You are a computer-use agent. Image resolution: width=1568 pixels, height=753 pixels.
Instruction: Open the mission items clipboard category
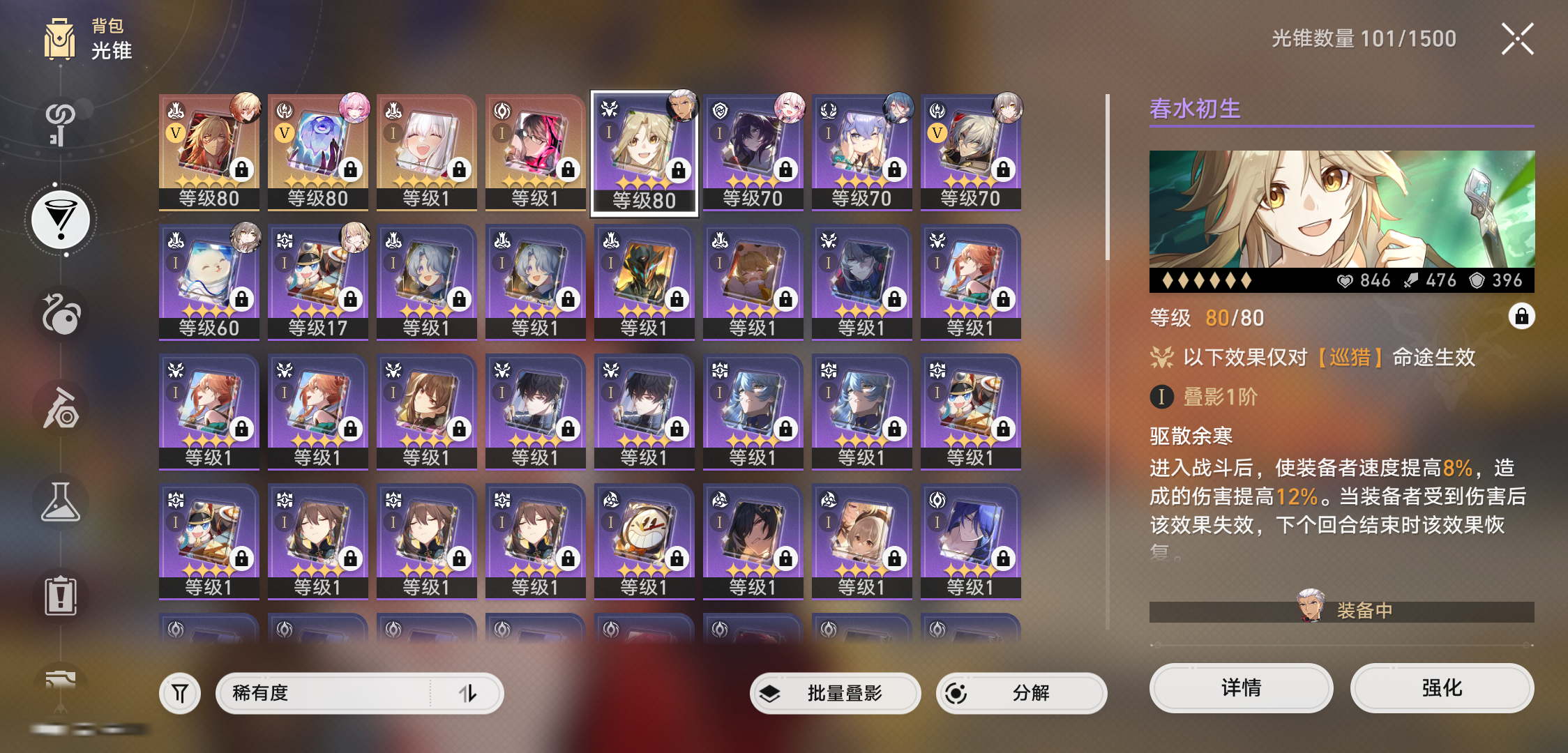(x=61, y=596)
